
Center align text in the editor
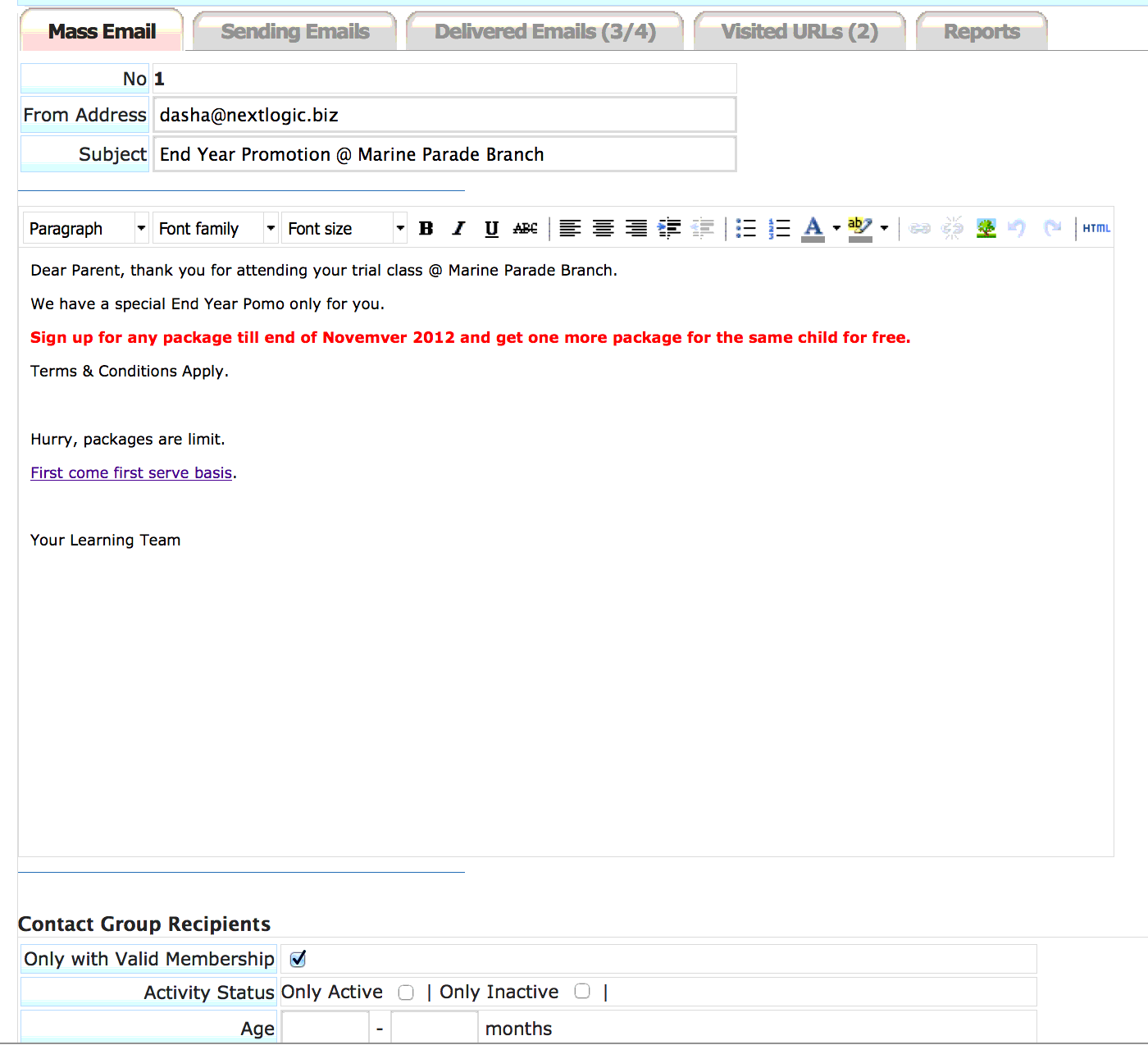604,229
